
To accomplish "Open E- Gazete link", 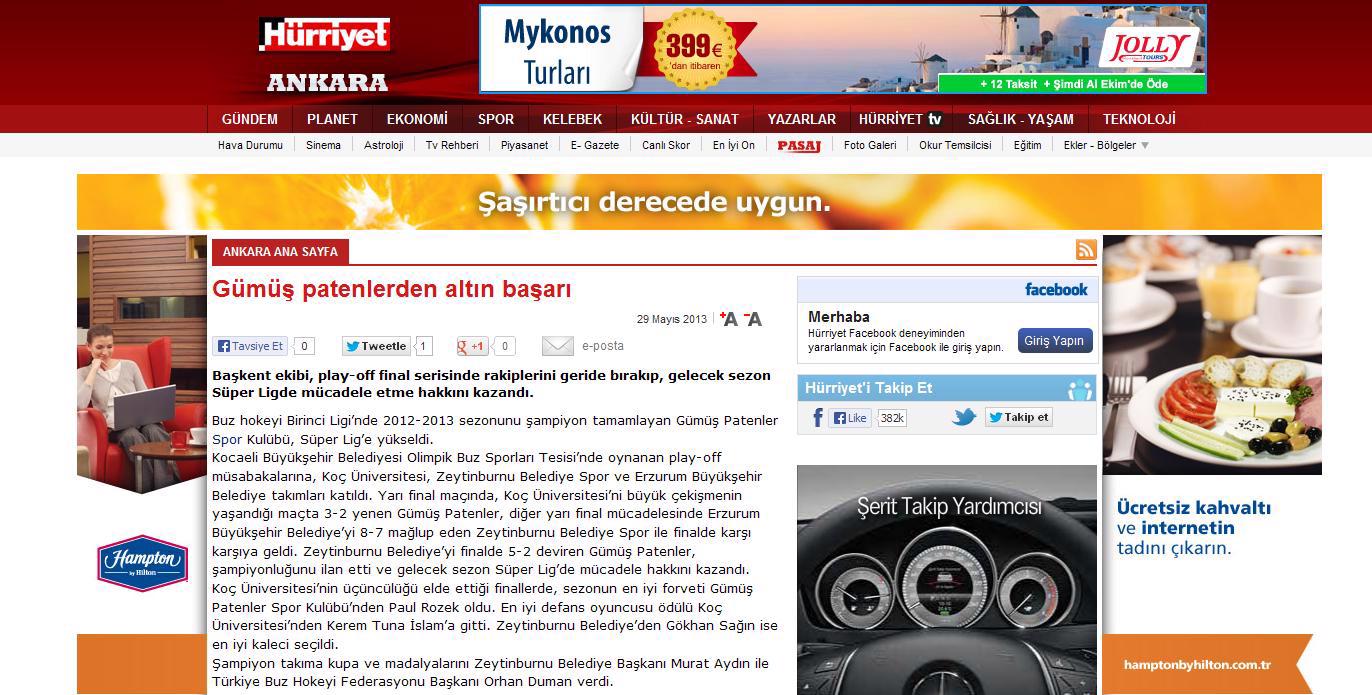I will [595, 145].
